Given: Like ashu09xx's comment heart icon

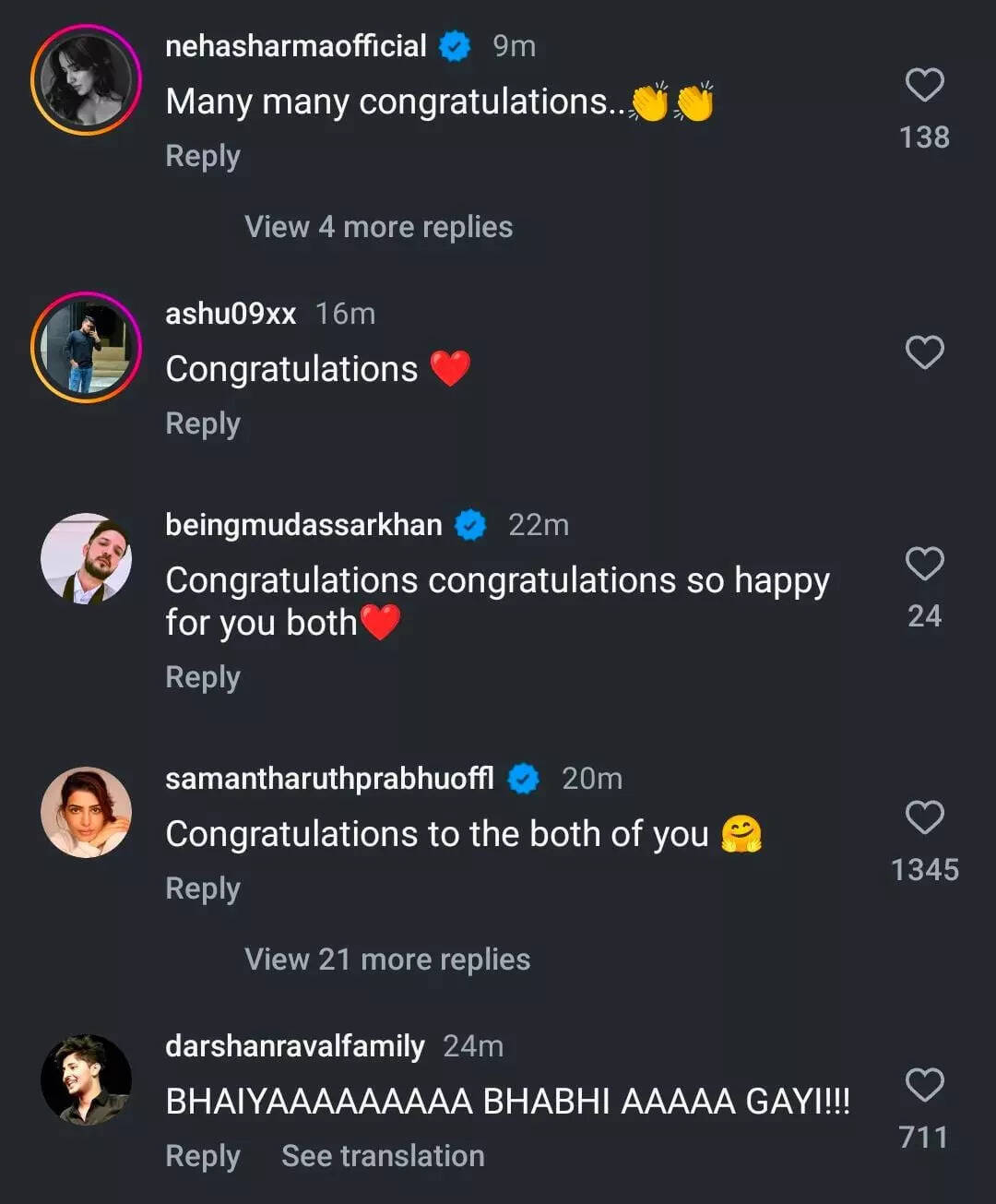Looking at the screenshot, I should pos(925,353).
